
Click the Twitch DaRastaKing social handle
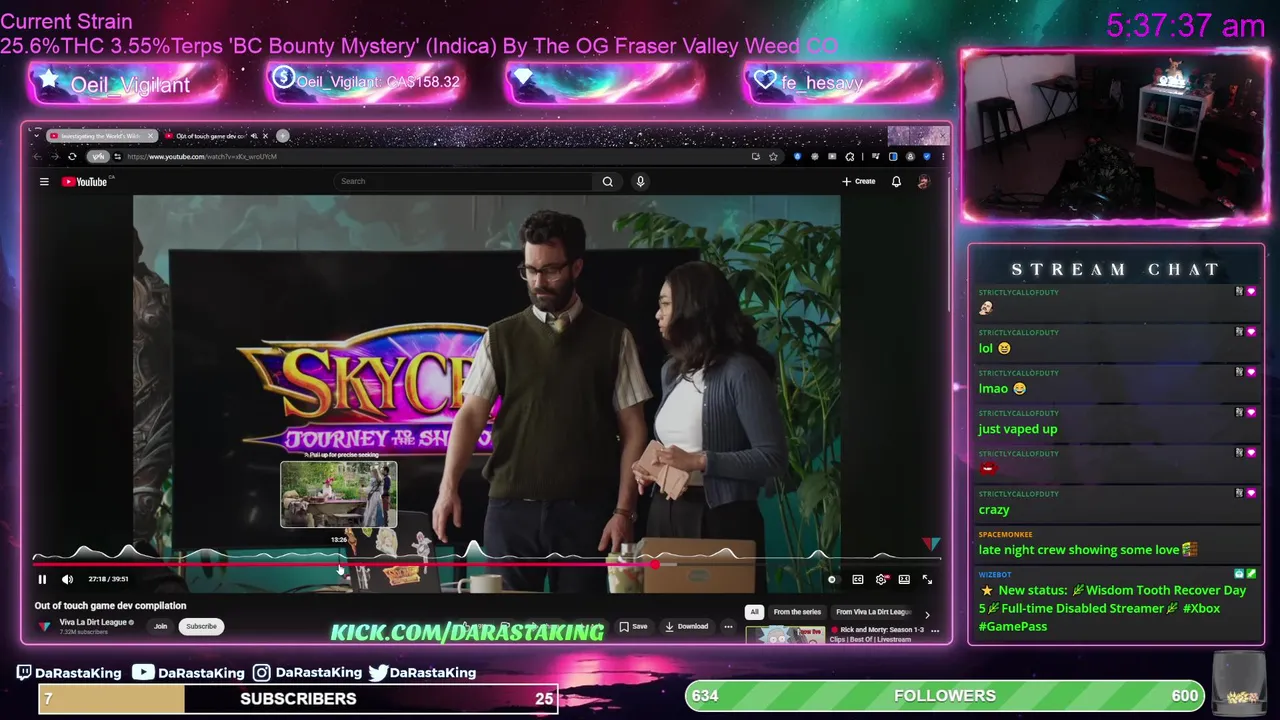click(x=69, y=673)
